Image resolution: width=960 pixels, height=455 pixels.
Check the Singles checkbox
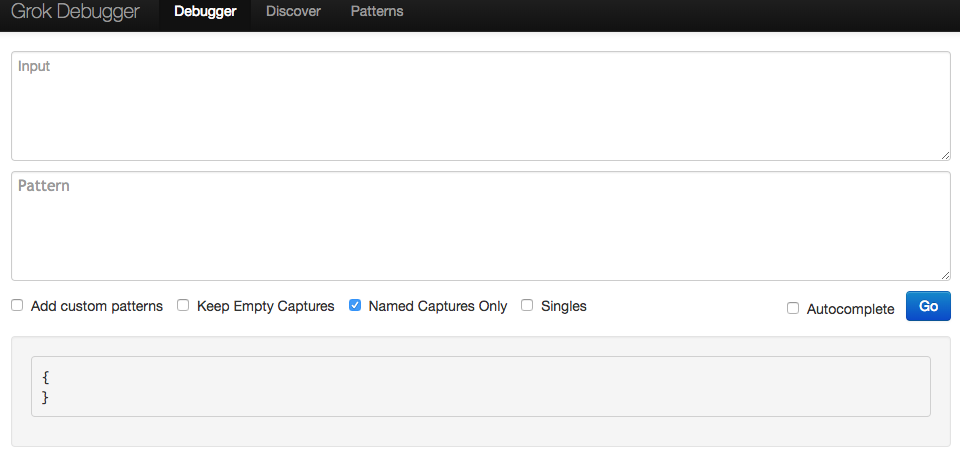pyautogui.click(x=527, y=306)
